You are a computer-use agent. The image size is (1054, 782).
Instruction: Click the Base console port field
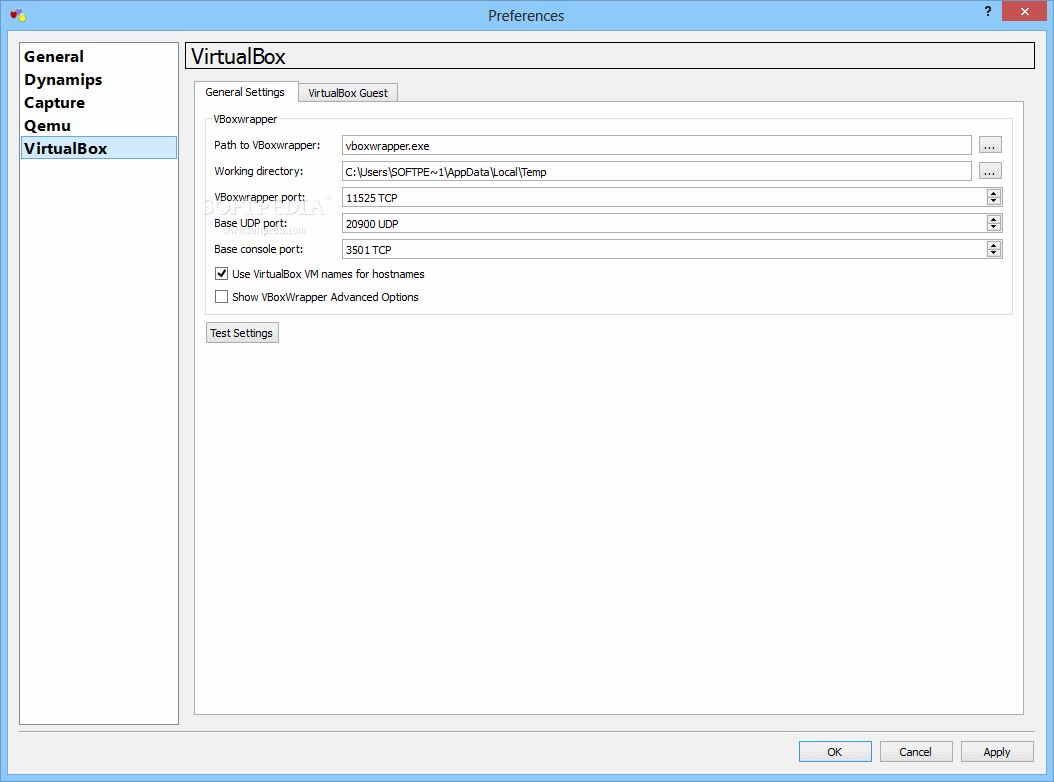pos(664,249)
